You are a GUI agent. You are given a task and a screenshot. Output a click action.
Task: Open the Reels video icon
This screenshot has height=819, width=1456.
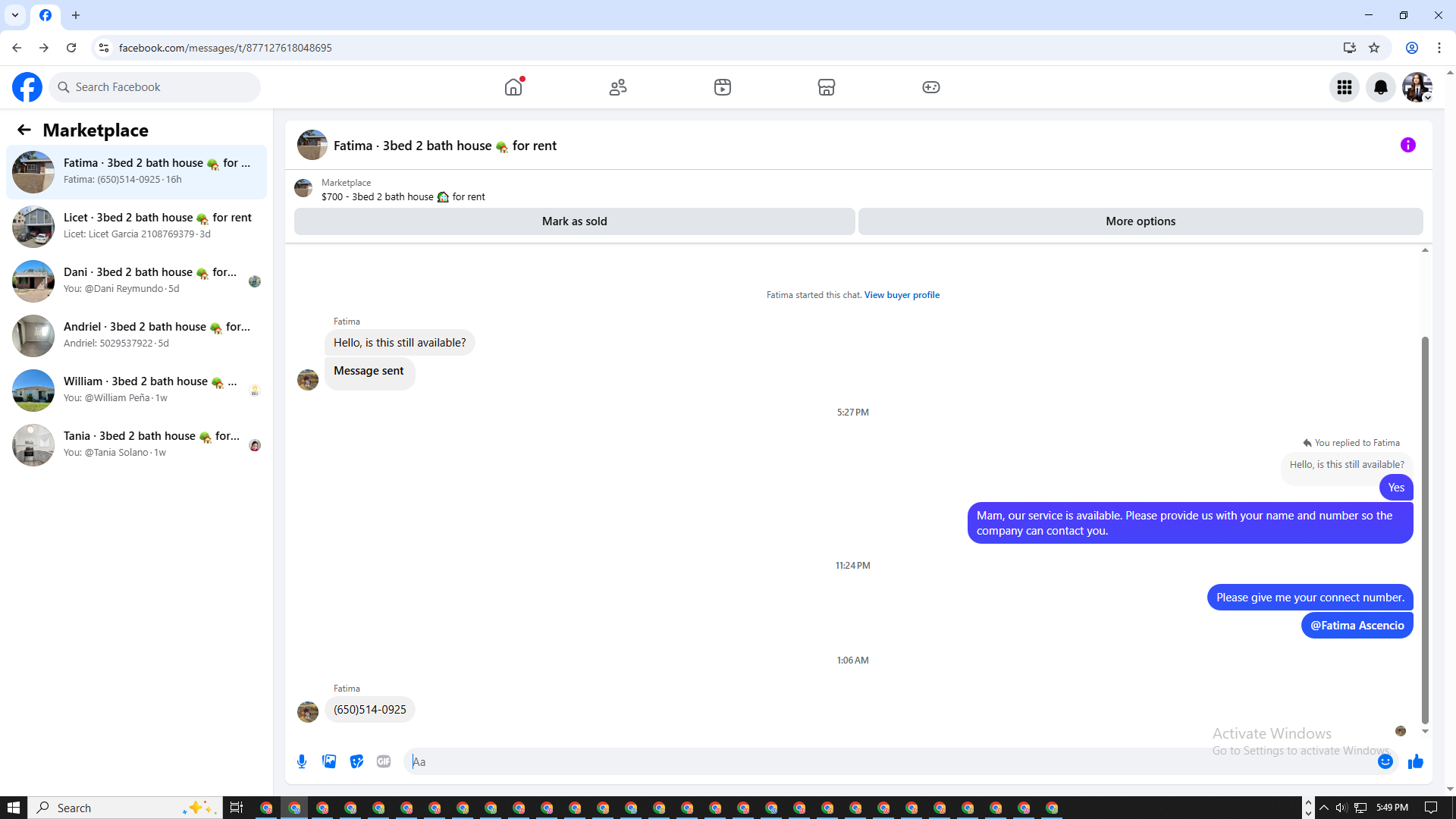coord(723,87)
